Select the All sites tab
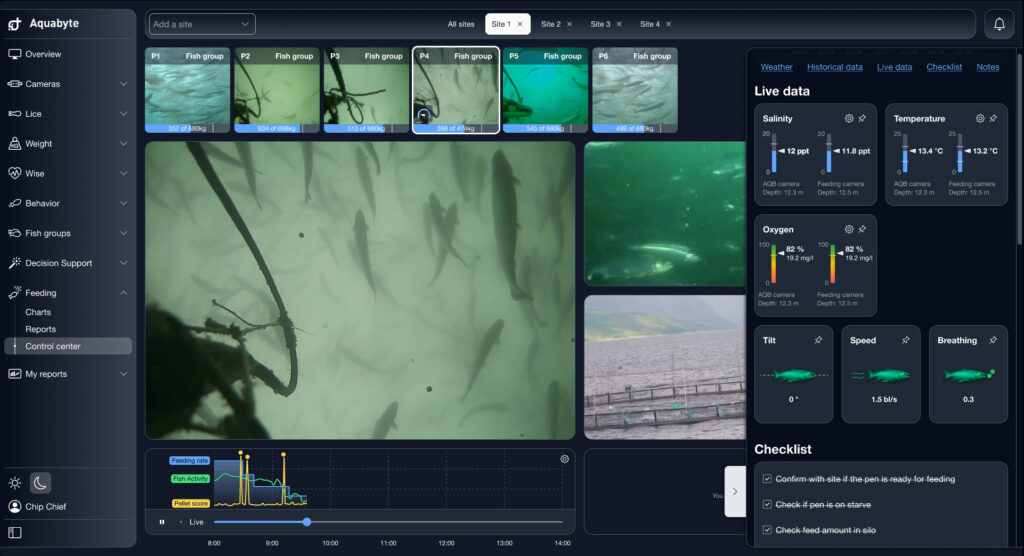The width and height of the screenshot is (1024, 556). point(461,24)
